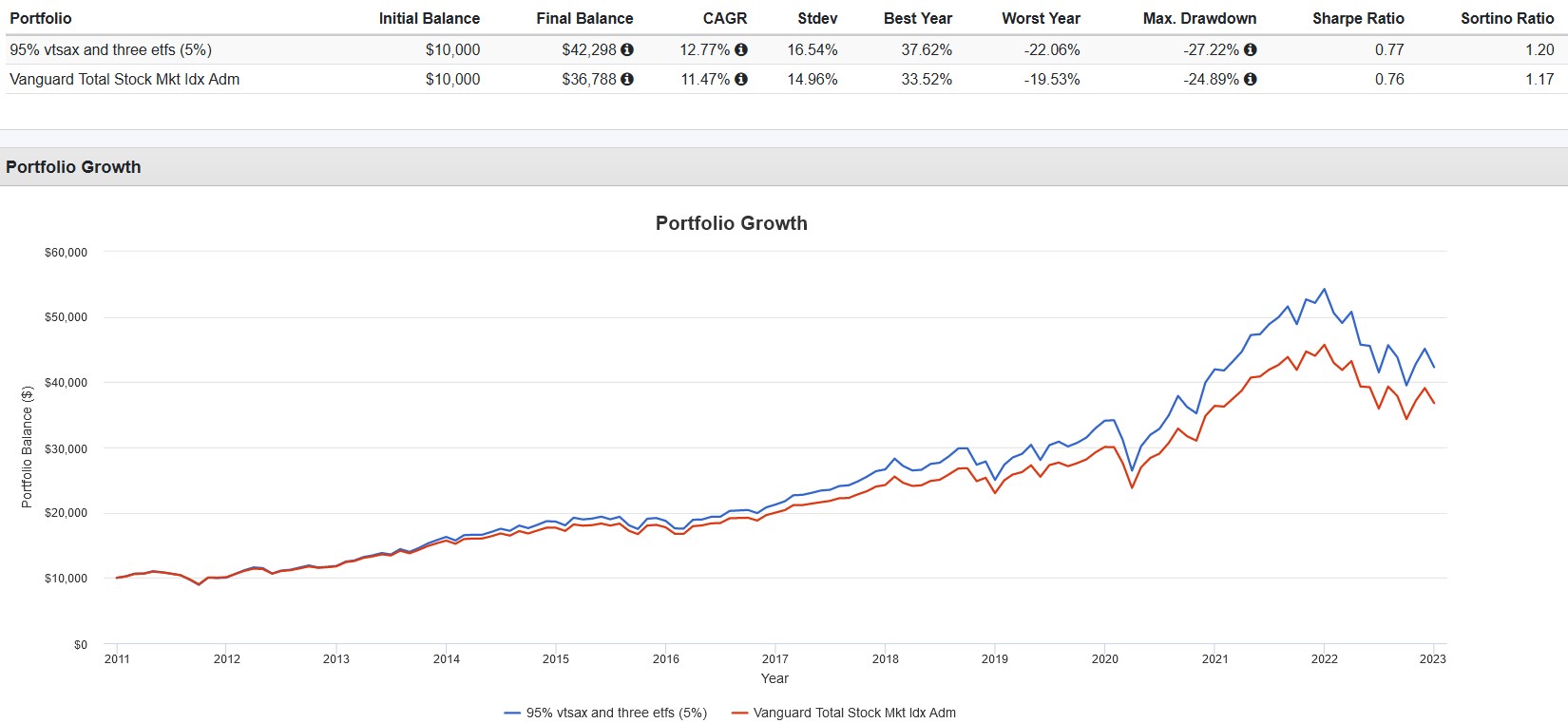Open info icon next to 11.47% CAGR
This screenshot has width=1568, height=723.
(741, 79)
